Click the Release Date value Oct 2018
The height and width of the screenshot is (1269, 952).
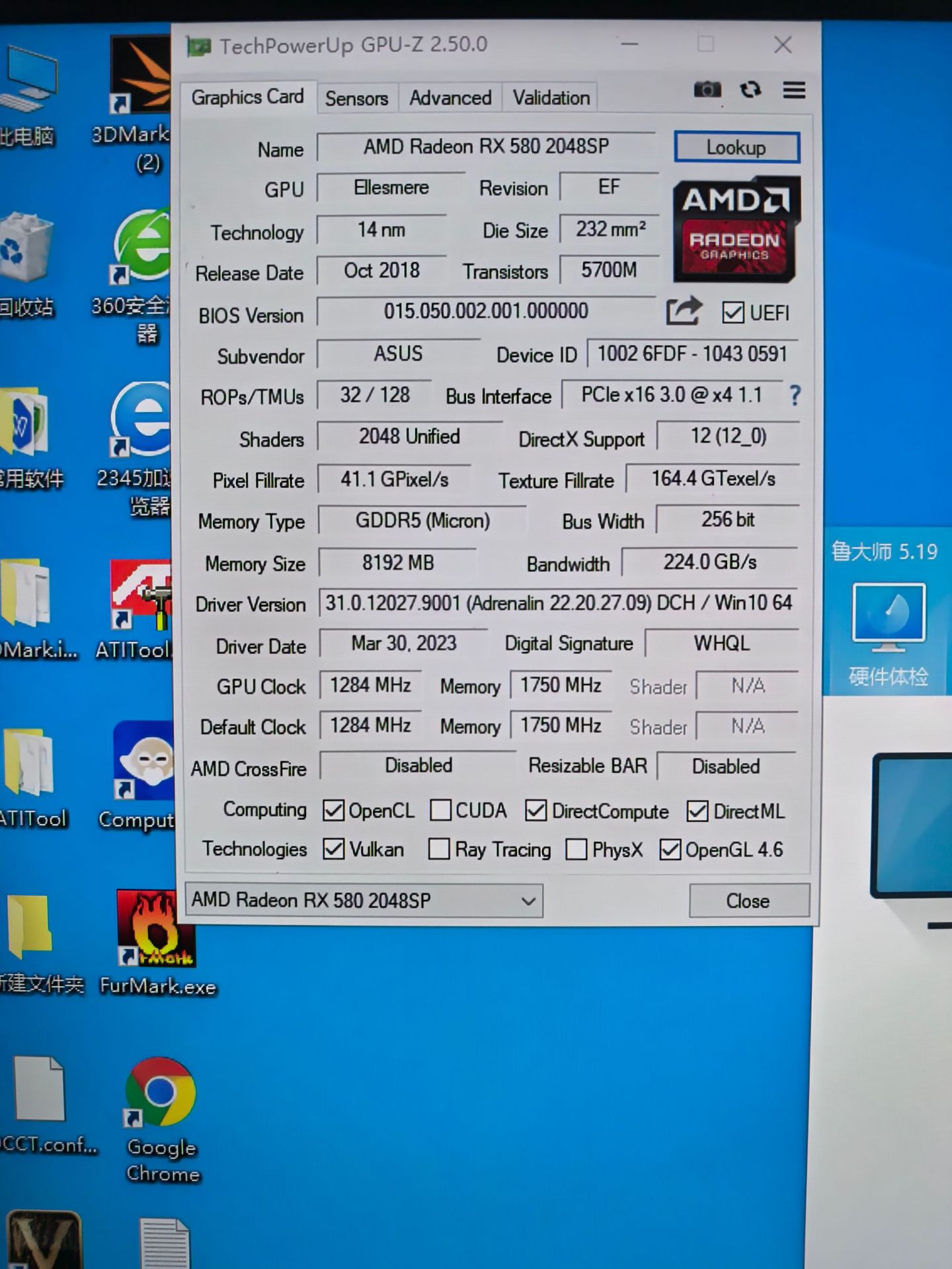tap(381, 270)
